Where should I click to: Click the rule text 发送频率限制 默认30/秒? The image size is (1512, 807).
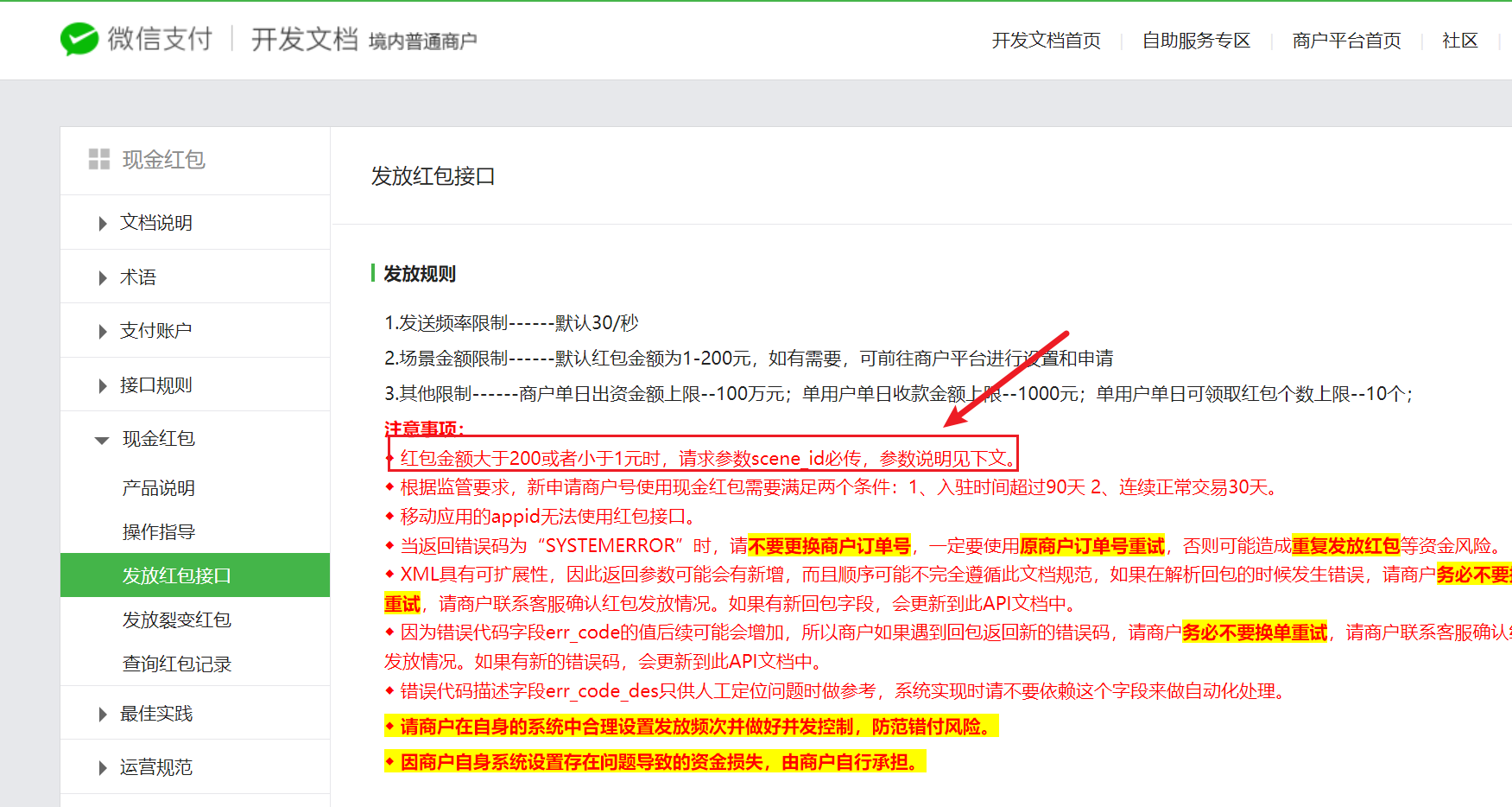click(511, 323)
